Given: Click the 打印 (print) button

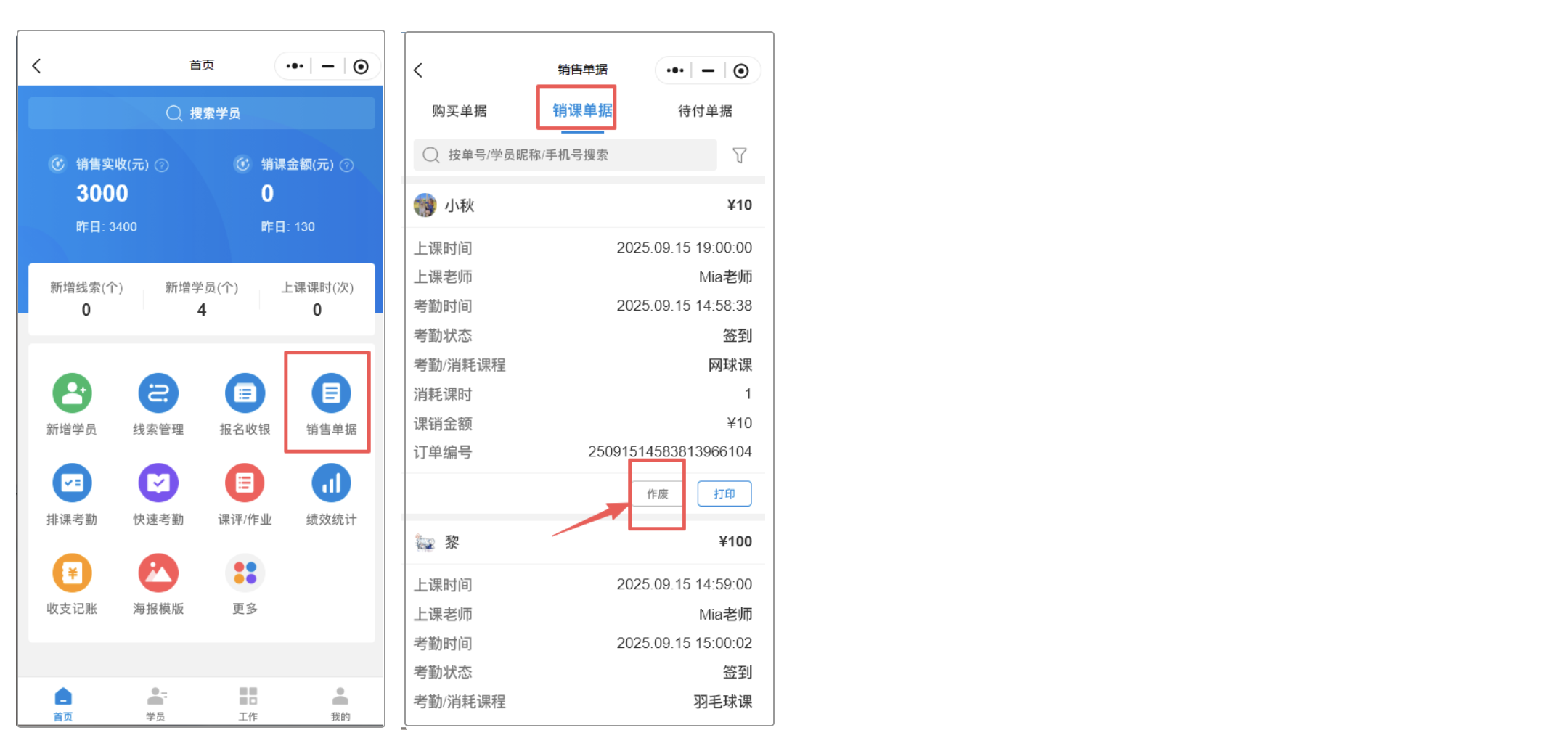Looking at the screenshot, I should coord(724,493).
